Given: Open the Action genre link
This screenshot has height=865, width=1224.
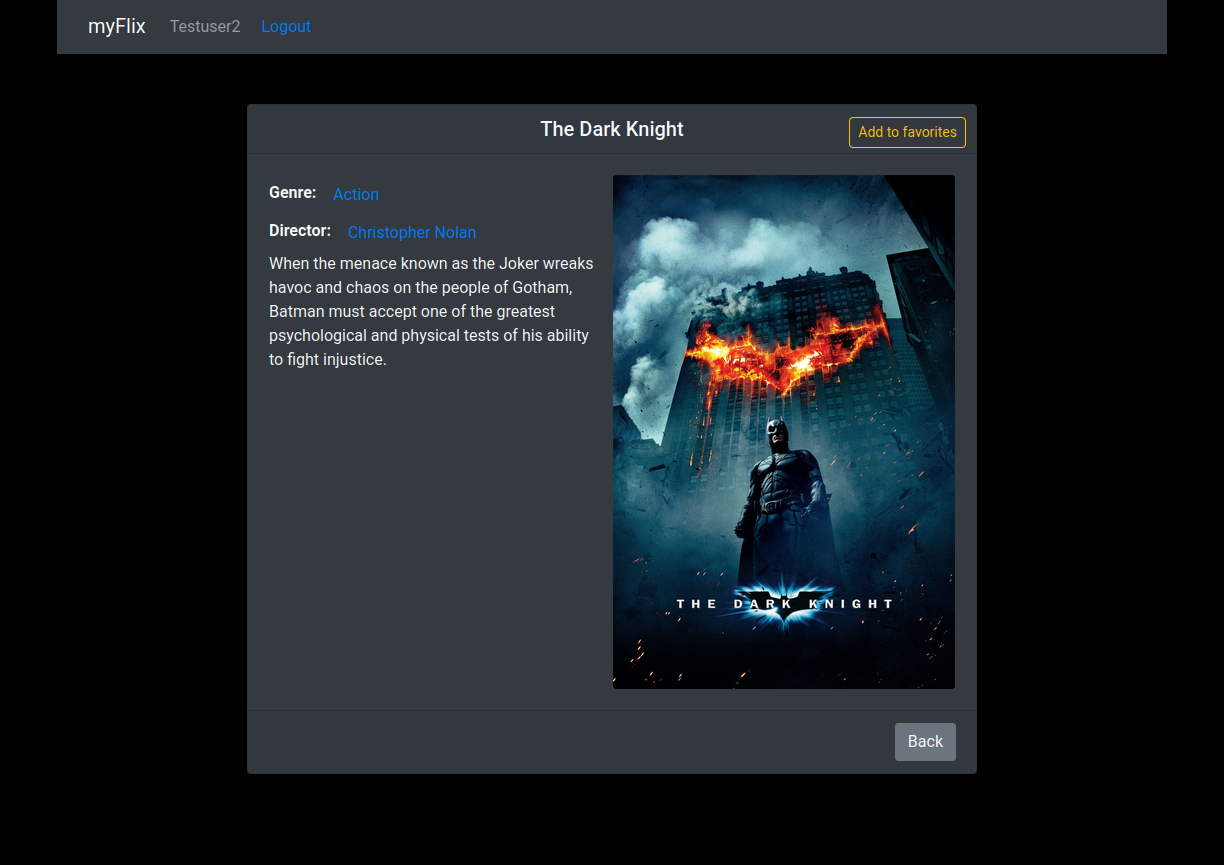Looking at the screenshot, I should coord(356,194).
